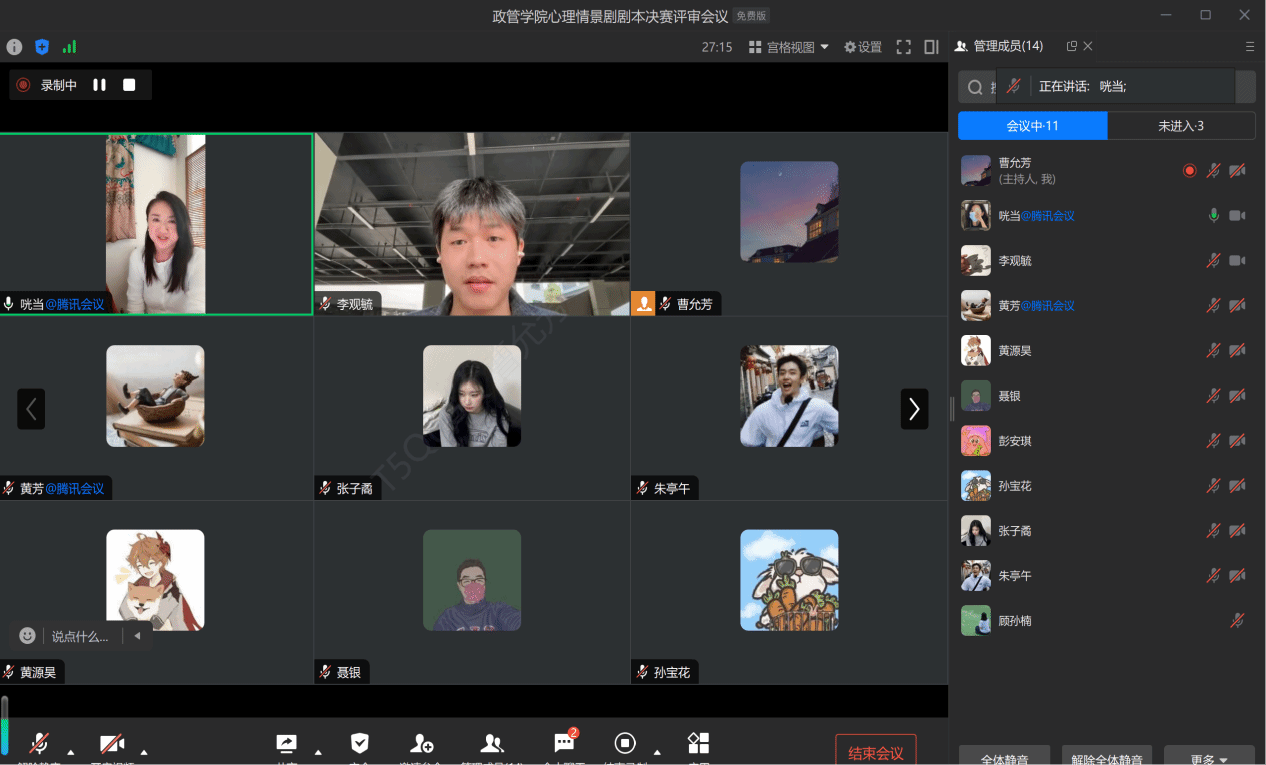Expand audio options arrow beside microphone
This screenshot has width=1266, height=765.
[x=70, y=751]
